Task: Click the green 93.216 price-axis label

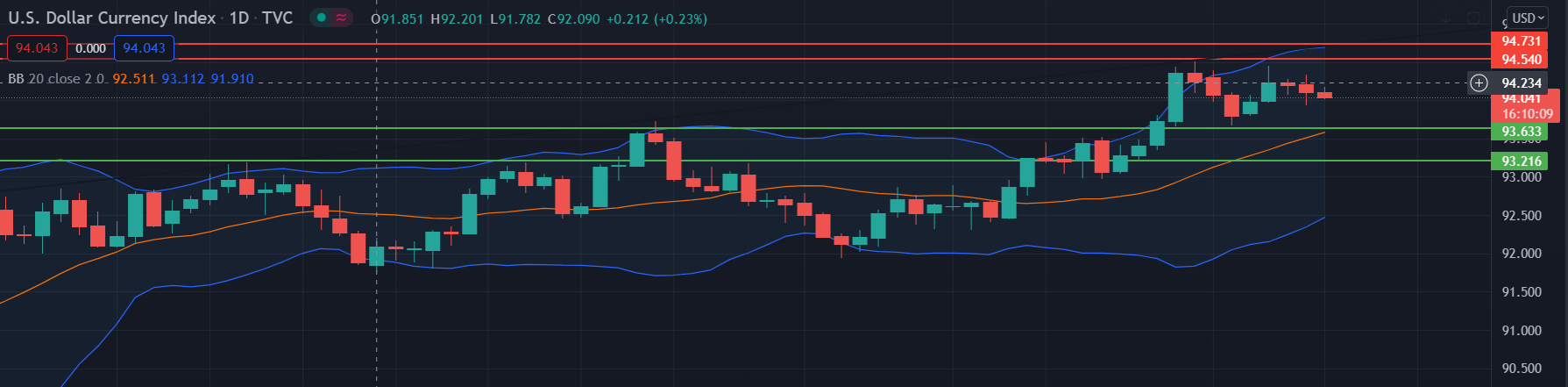Action: (1521, 161)
